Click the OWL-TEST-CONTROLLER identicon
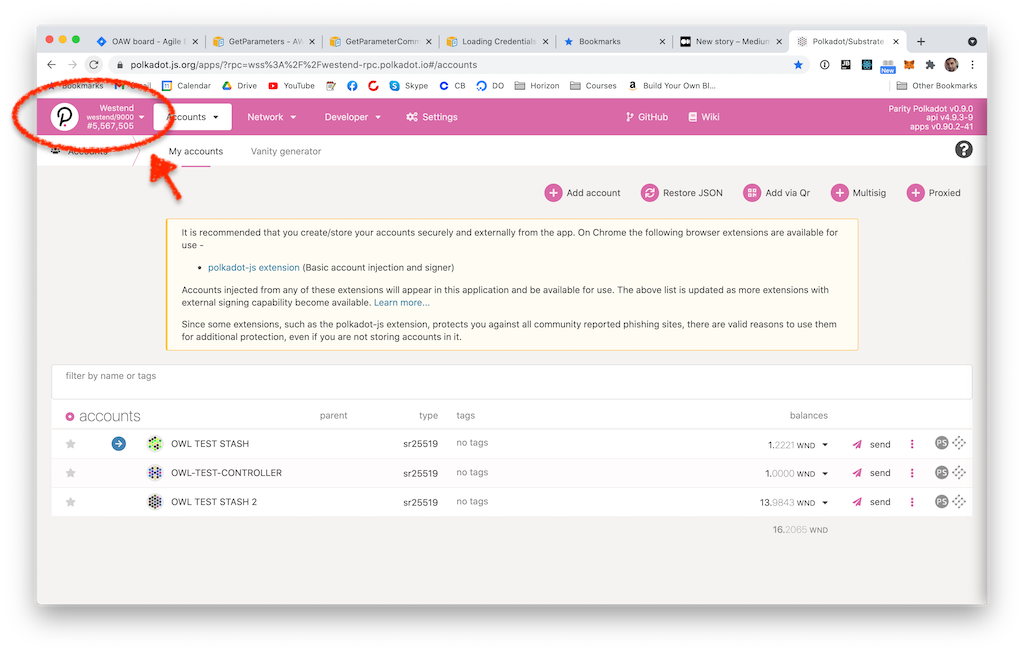This screenshot has width=1024, height=653. [155, 473]
